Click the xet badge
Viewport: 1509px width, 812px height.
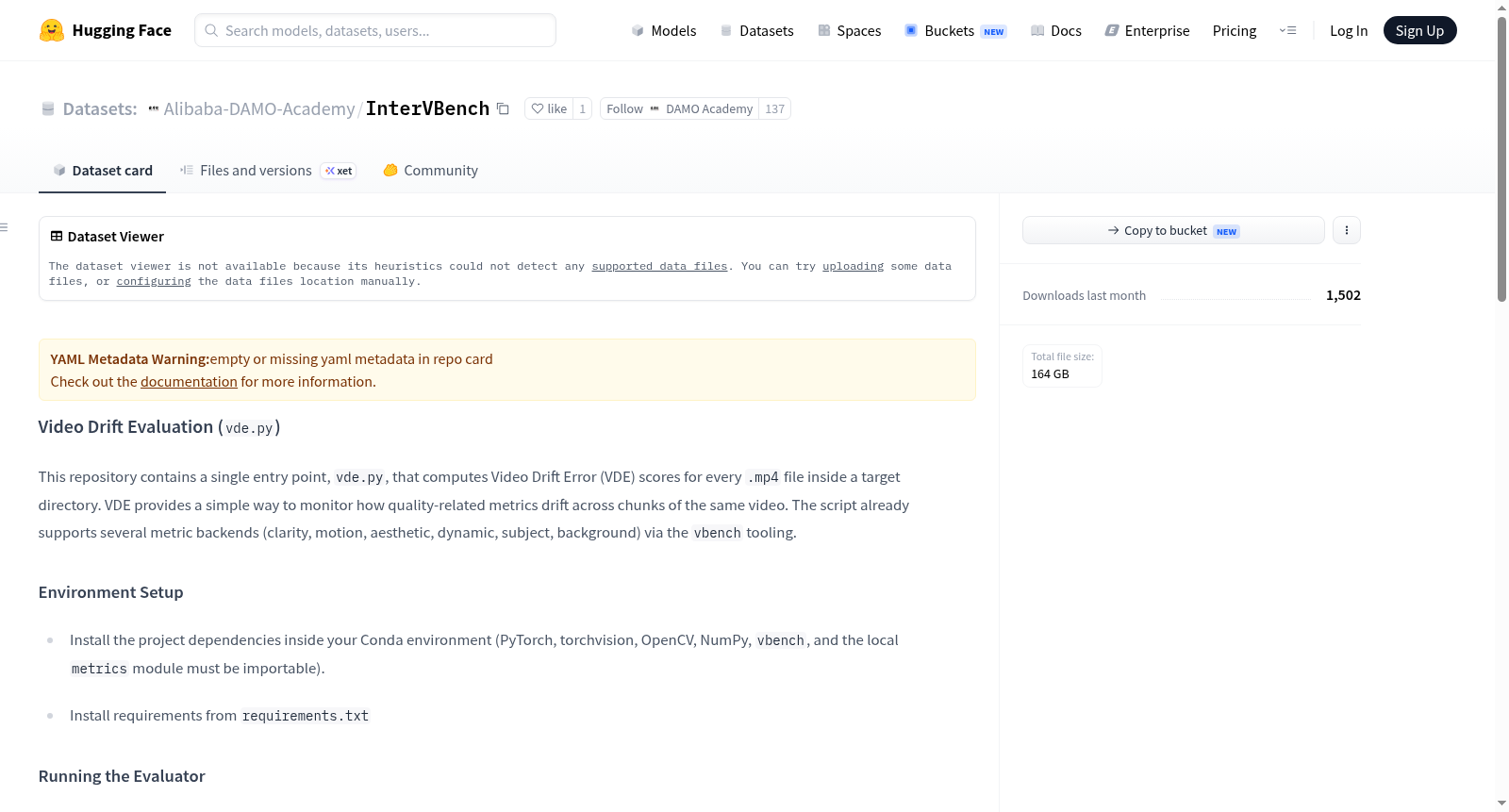click(x=339, y=171)
